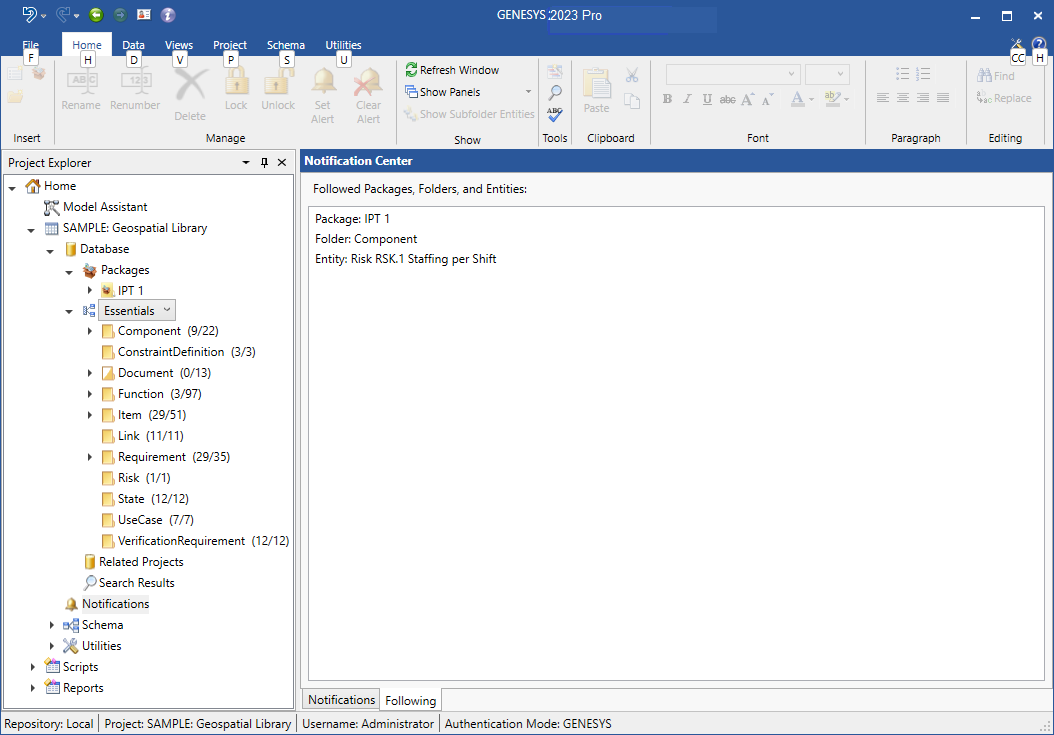Toggle Show Subfolder Entities option
This screenshot has height=735, width=1054.
[469, 114]
